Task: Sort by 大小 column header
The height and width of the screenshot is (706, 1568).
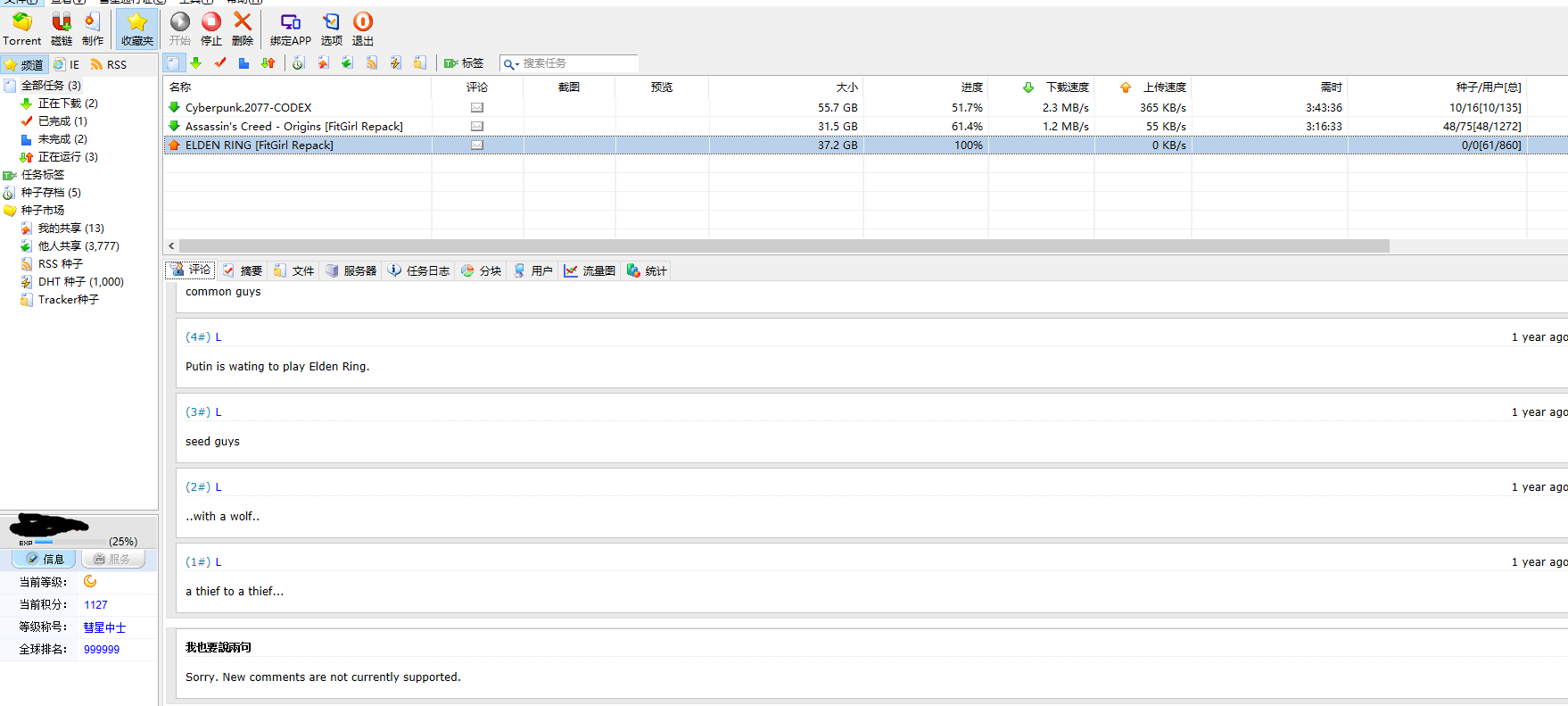Action: coord(786,87)
